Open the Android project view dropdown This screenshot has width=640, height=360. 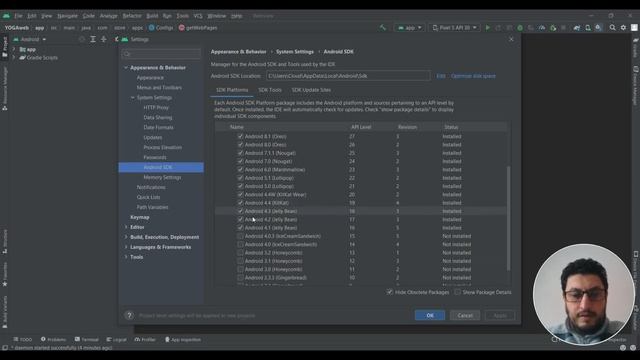pyautogui.click(x=30, y=39)
